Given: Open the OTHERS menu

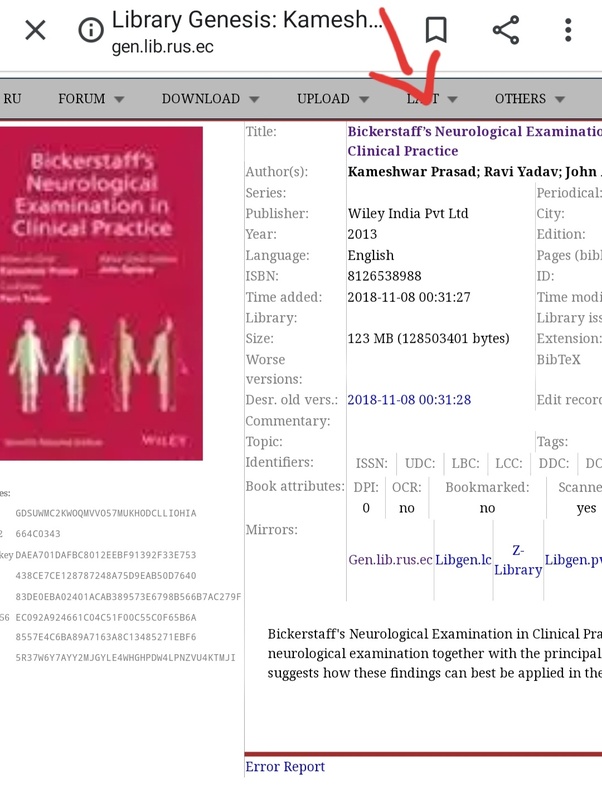Looking at the screenshot, I should click(x=520, y=98).
